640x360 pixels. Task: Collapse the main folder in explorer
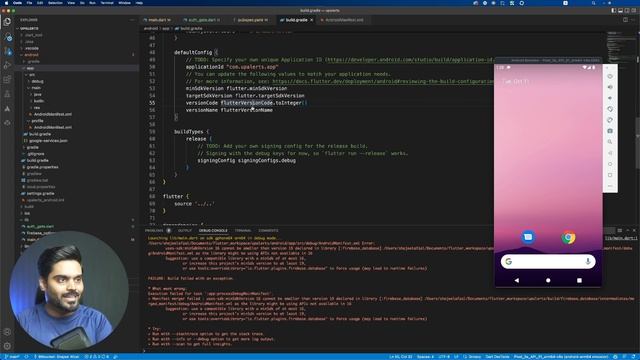[36, 88]
